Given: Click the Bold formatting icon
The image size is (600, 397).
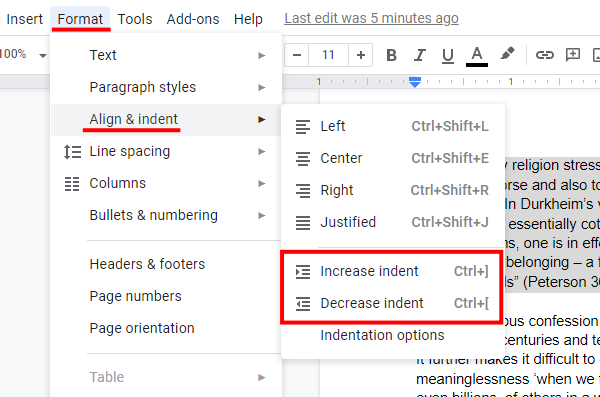Looking at the screenshot, I should [x=391, y=55].
